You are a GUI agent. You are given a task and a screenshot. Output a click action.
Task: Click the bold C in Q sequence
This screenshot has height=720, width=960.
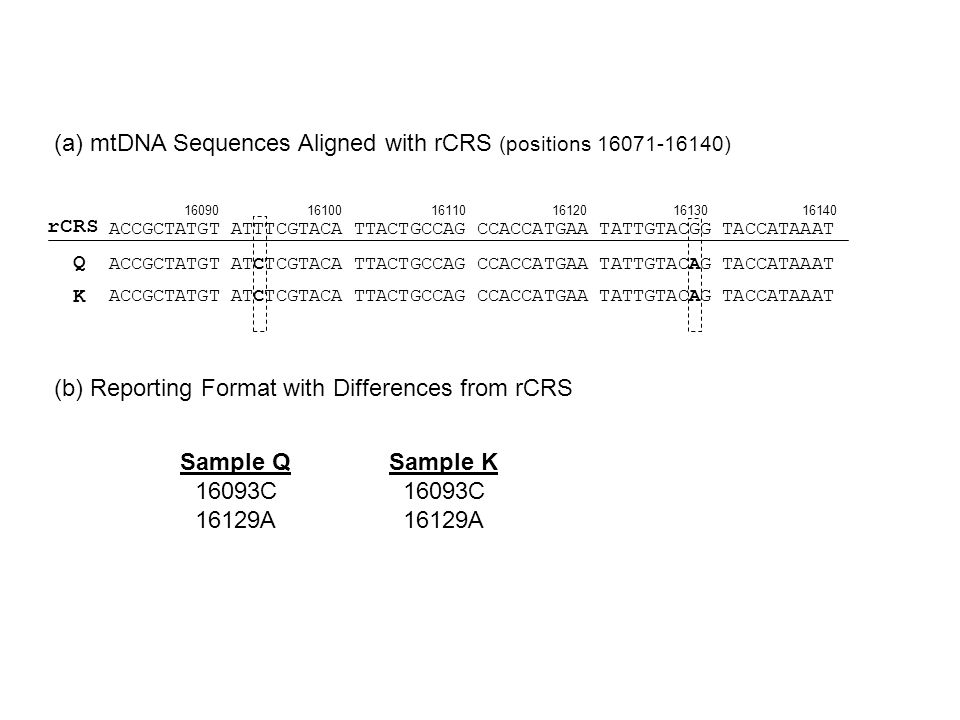pyautogui.click(x=259, y=264)
